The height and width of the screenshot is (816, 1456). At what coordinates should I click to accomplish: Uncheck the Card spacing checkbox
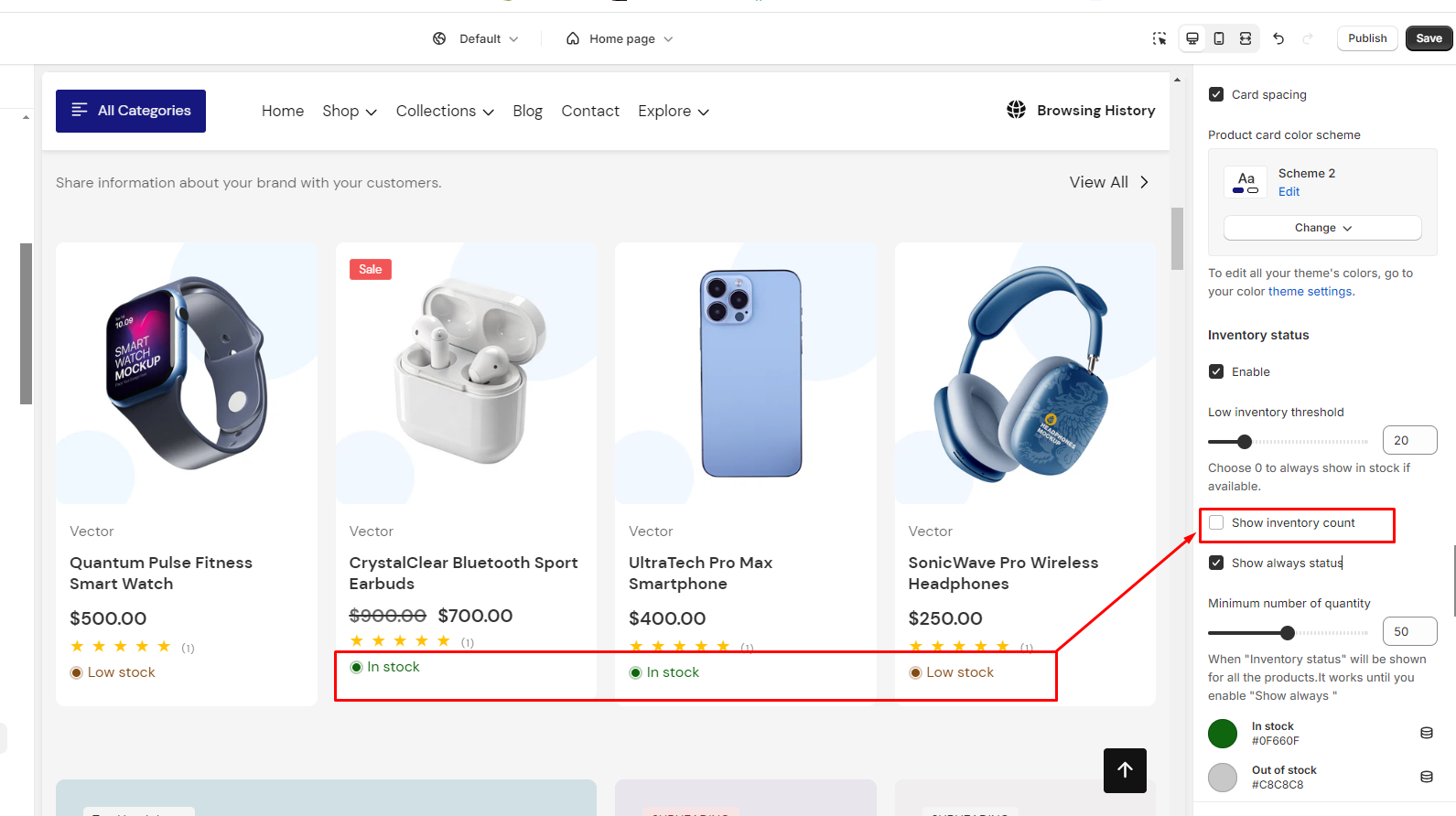tap(1216, 94)
